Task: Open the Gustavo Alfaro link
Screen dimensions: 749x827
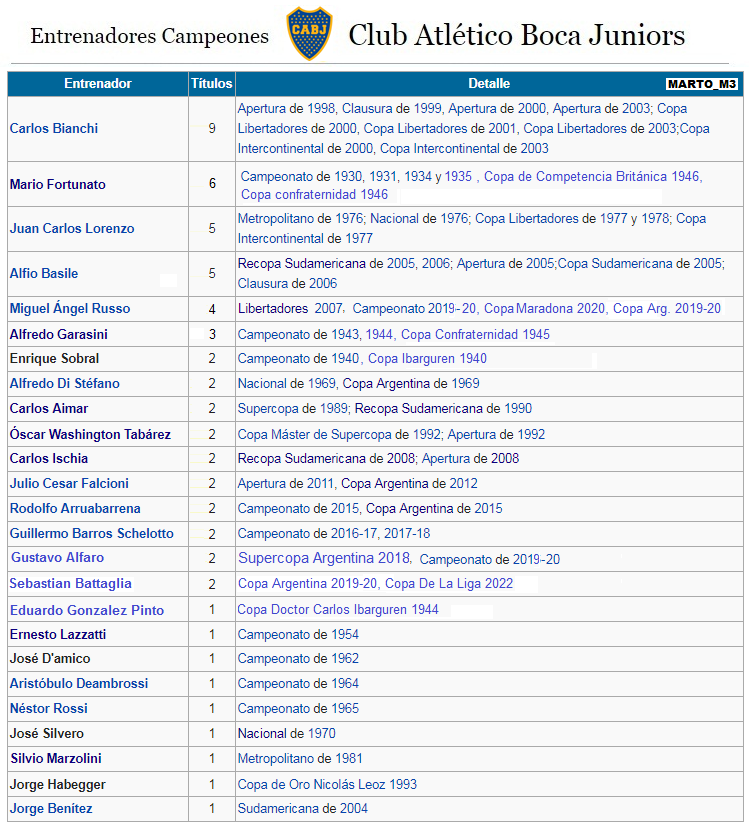Action: pos(57,557)
